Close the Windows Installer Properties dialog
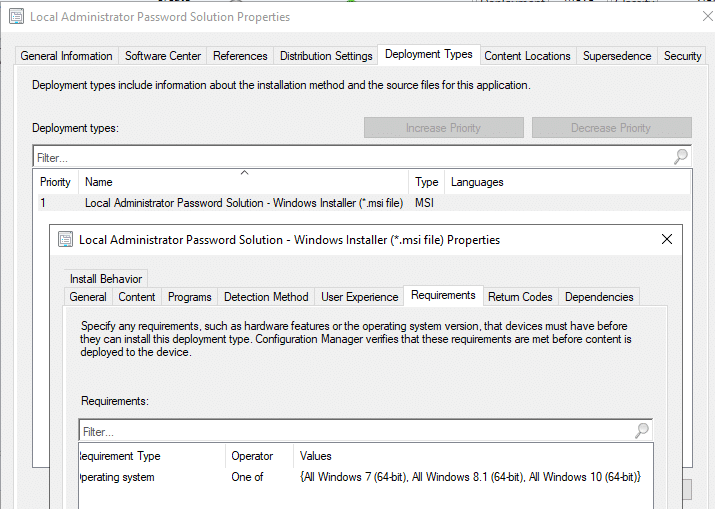Viewport: 715px width, 509px height. [x=667, y=240]
